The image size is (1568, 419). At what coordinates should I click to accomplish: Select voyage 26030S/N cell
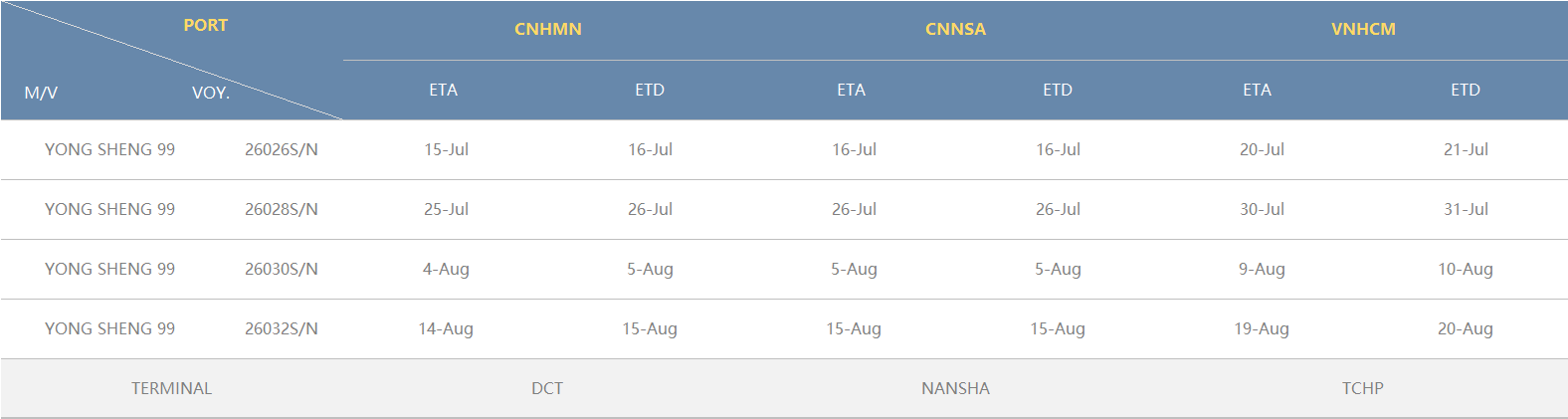(282, 269)
